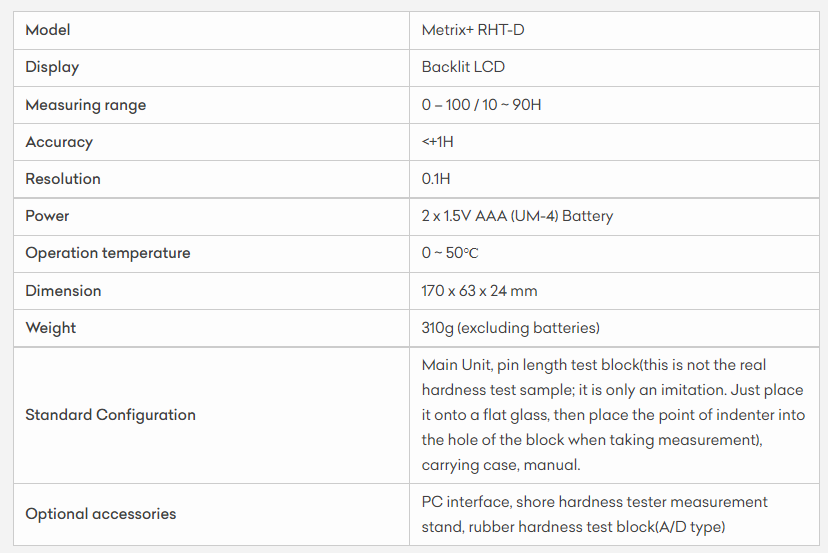Click the "Measuring range" label

click(x=85, y=105)
